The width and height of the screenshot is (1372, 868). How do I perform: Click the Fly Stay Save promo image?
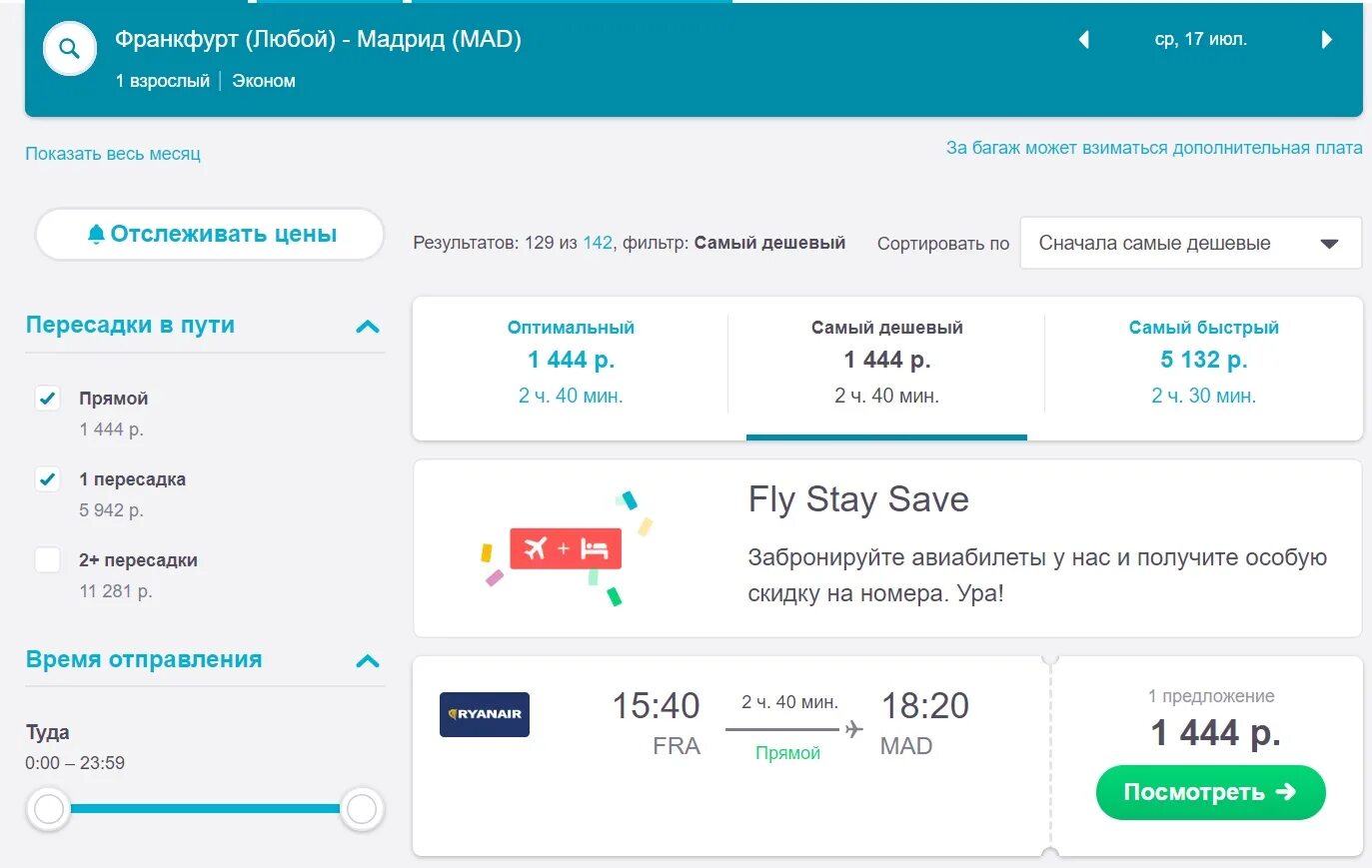pyautogui.click(x=567, y=548)
